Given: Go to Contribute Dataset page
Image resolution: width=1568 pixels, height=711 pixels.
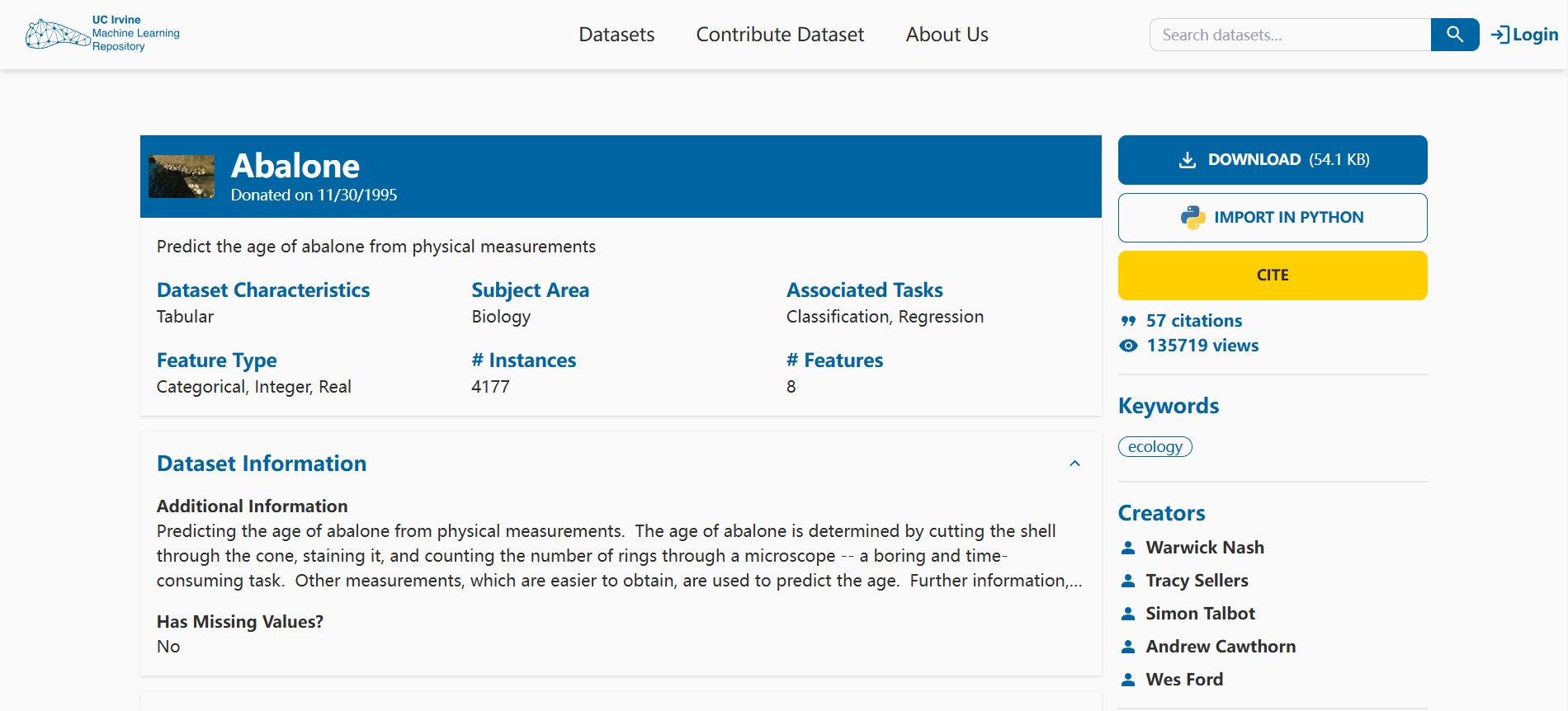Looking at the screenshot, I should click(780, 35).
